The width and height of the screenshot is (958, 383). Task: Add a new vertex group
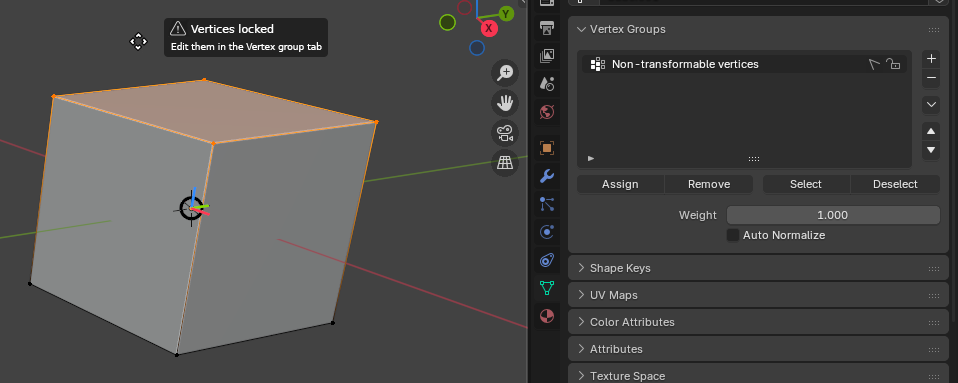[931, 59]
